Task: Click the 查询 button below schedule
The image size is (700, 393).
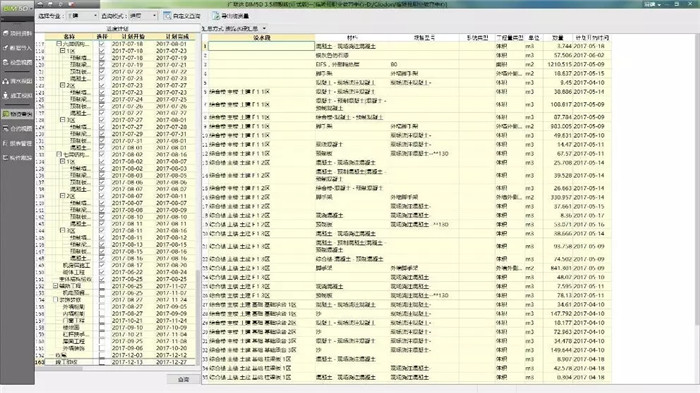Action: [183, 379]
